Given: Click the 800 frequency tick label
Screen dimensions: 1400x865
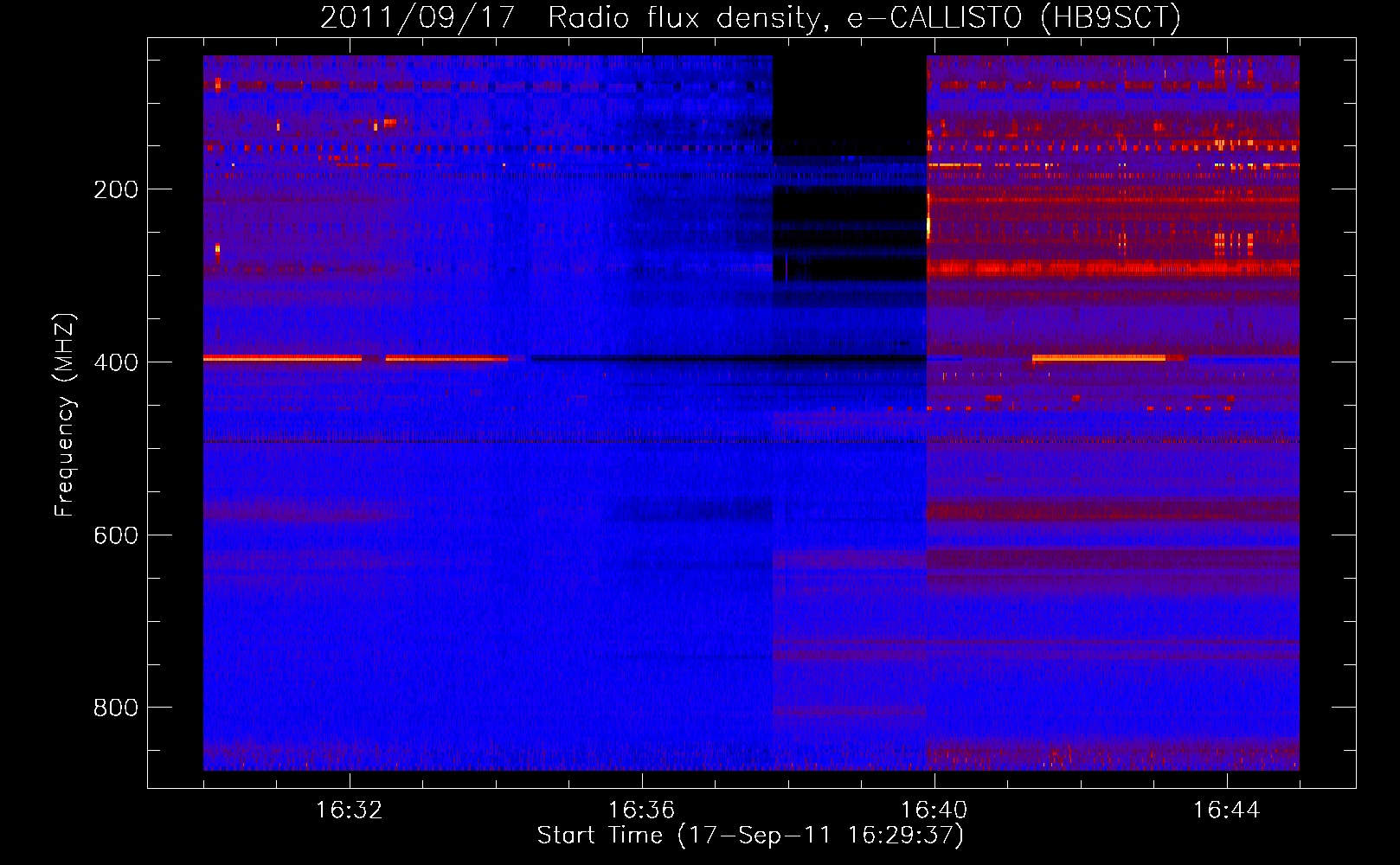Looking at the screenshot, I should point(116,708).
